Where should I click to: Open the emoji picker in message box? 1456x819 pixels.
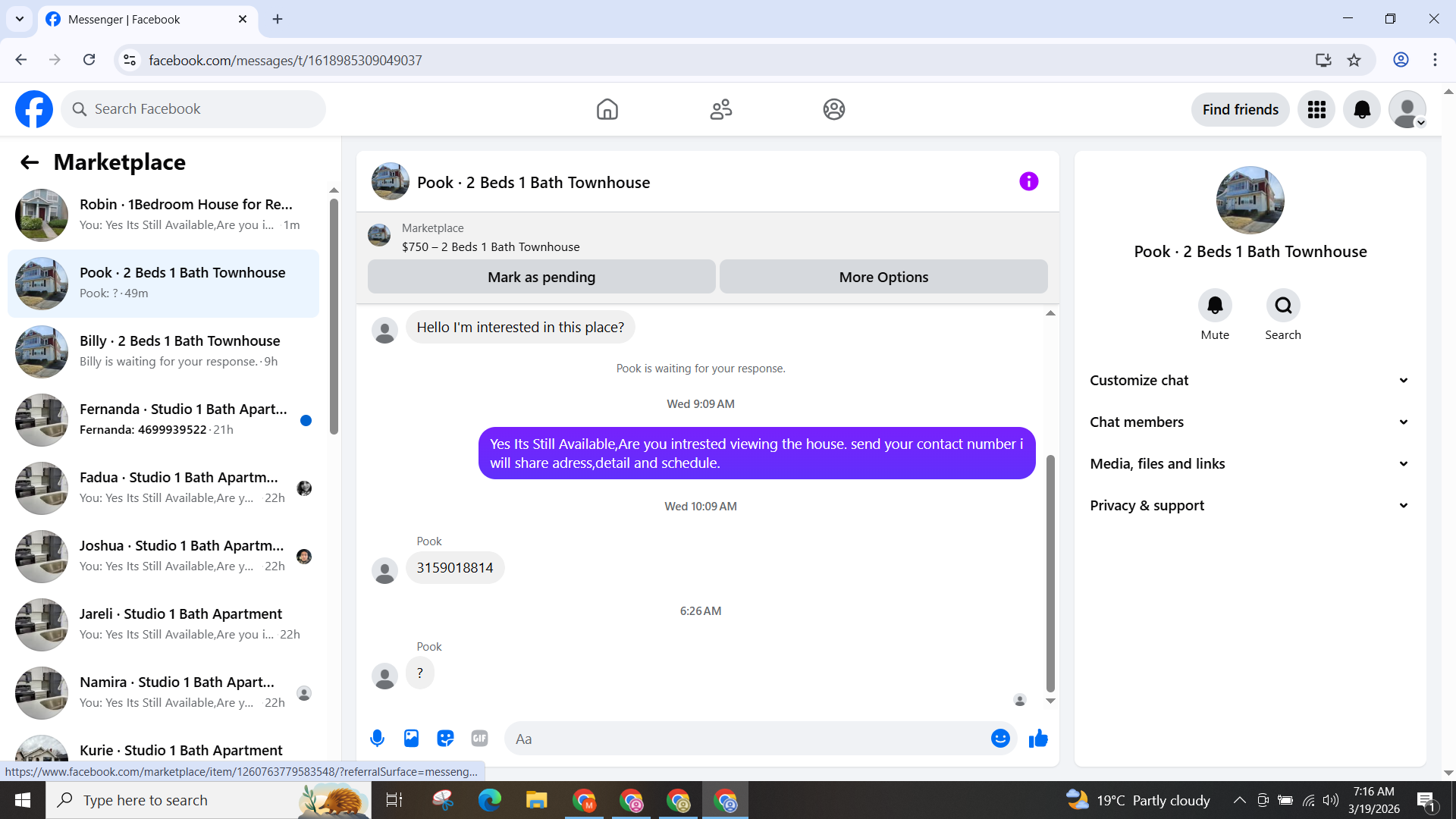coord(1000,738)
